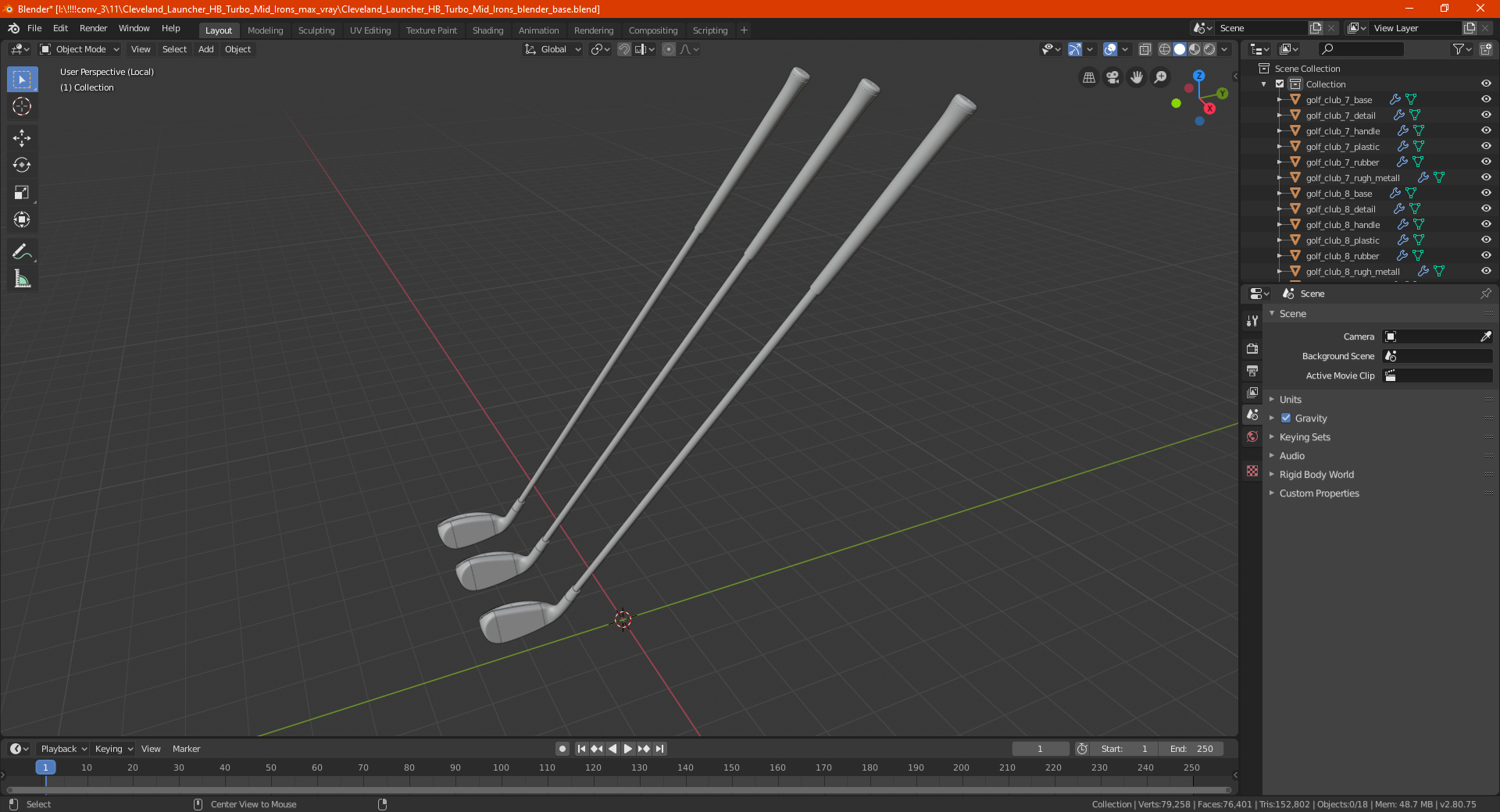
Task: Toggle show gizmos button
Action: click(1075, 49)
